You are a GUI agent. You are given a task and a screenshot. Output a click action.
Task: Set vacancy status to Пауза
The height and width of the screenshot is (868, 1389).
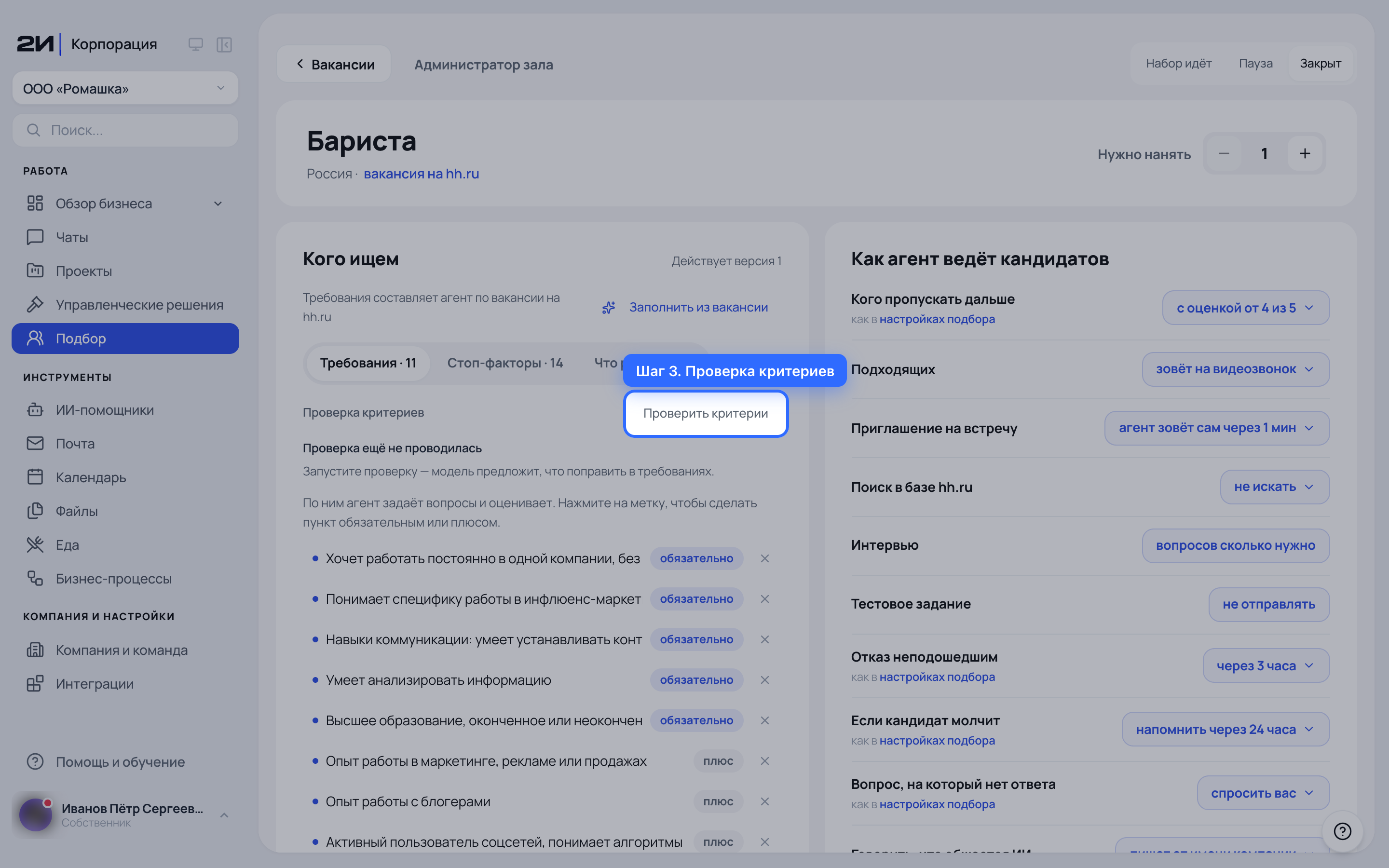(x=1255, y=64)
